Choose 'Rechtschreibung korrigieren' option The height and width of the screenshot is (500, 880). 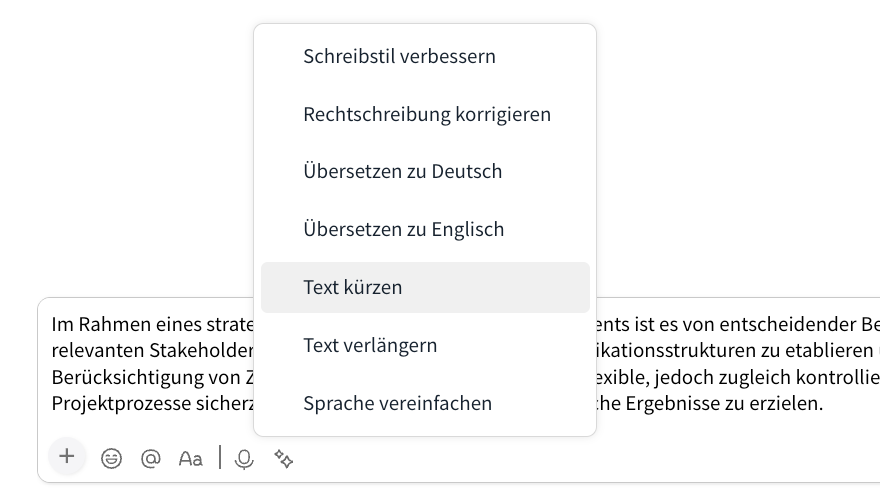(x=426, y=114)
